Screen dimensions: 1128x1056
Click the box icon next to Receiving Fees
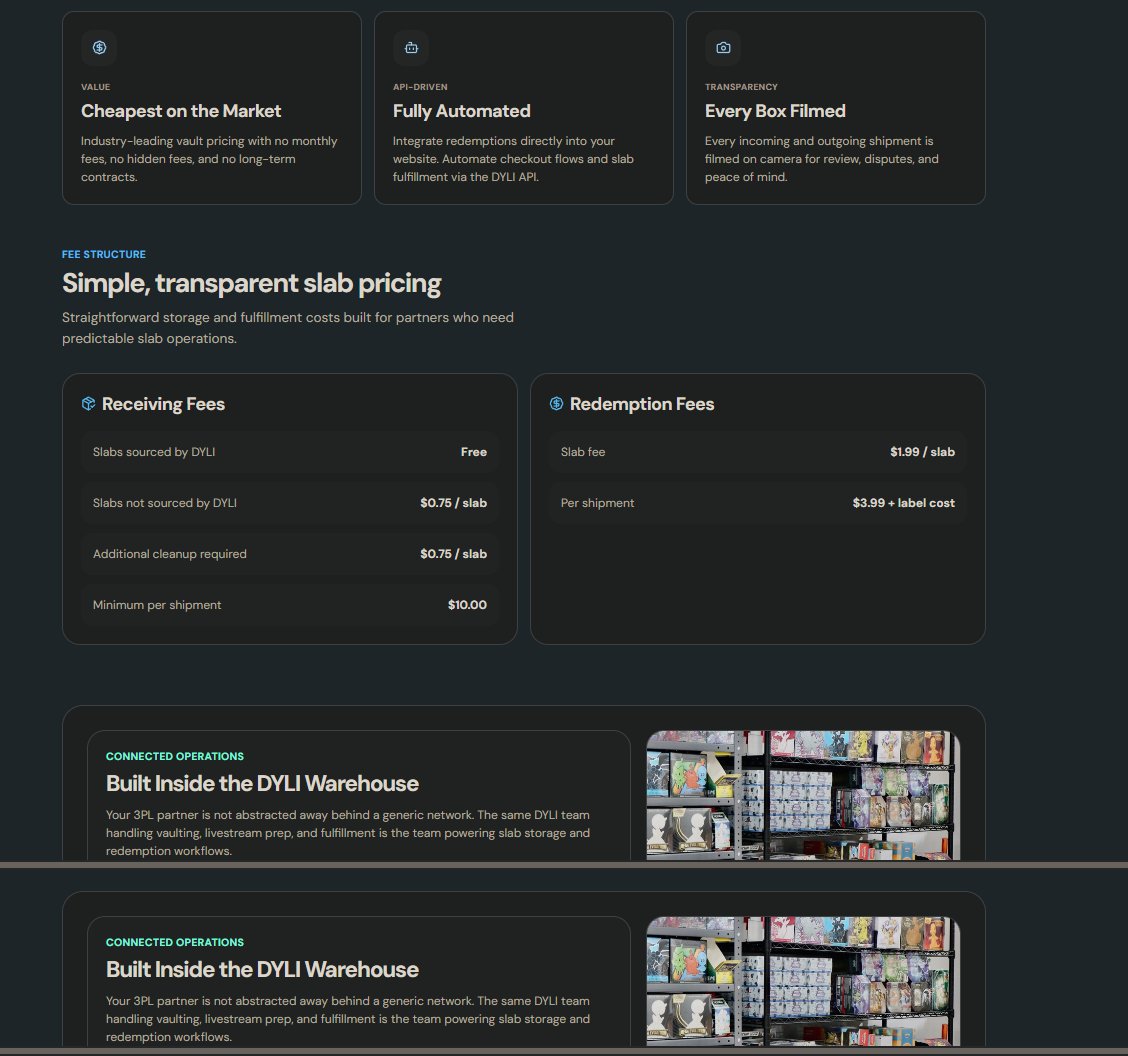88,404
